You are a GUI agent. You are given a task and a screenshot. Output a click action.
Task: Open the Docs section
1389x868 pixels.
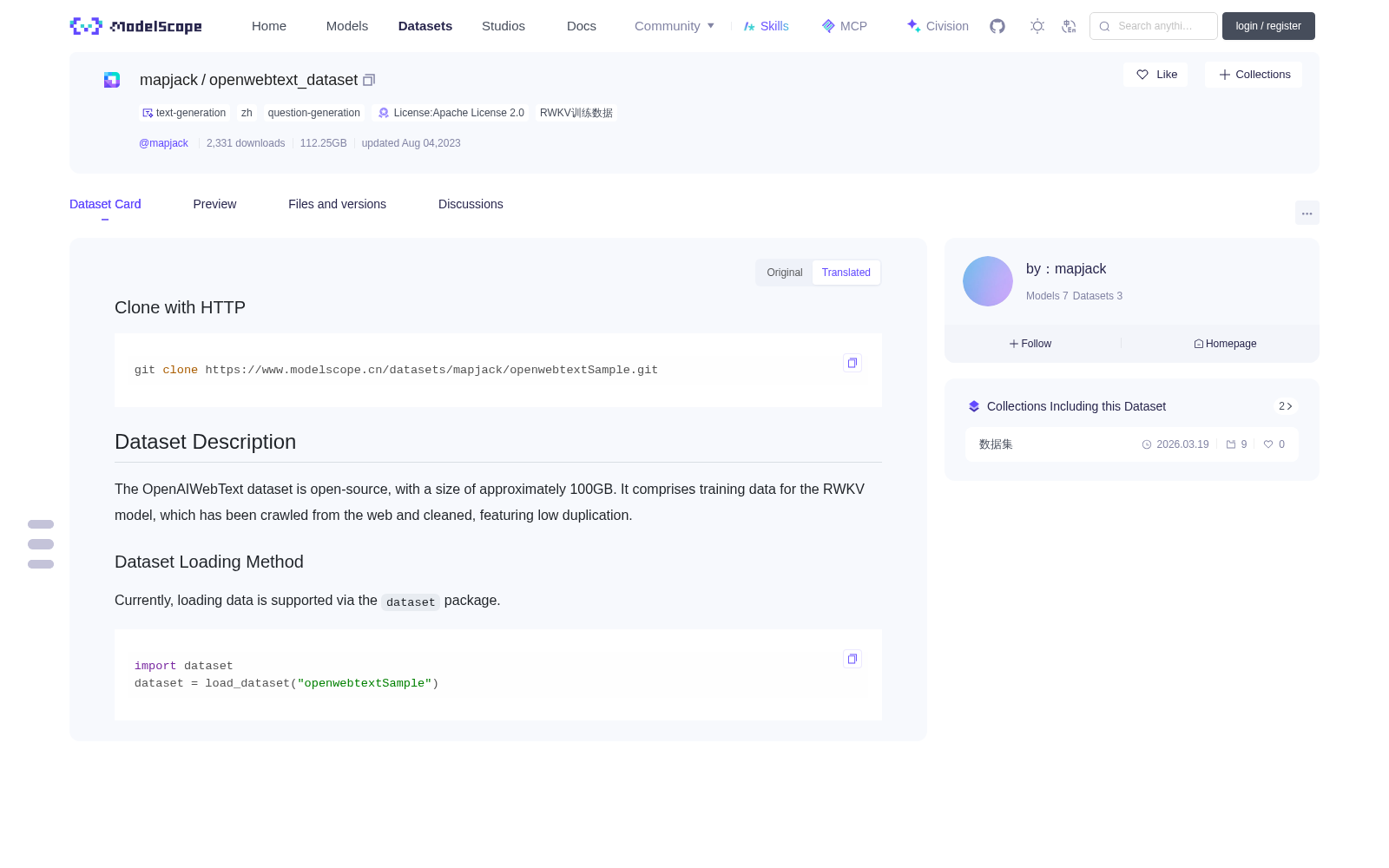(x=582, y=26)
